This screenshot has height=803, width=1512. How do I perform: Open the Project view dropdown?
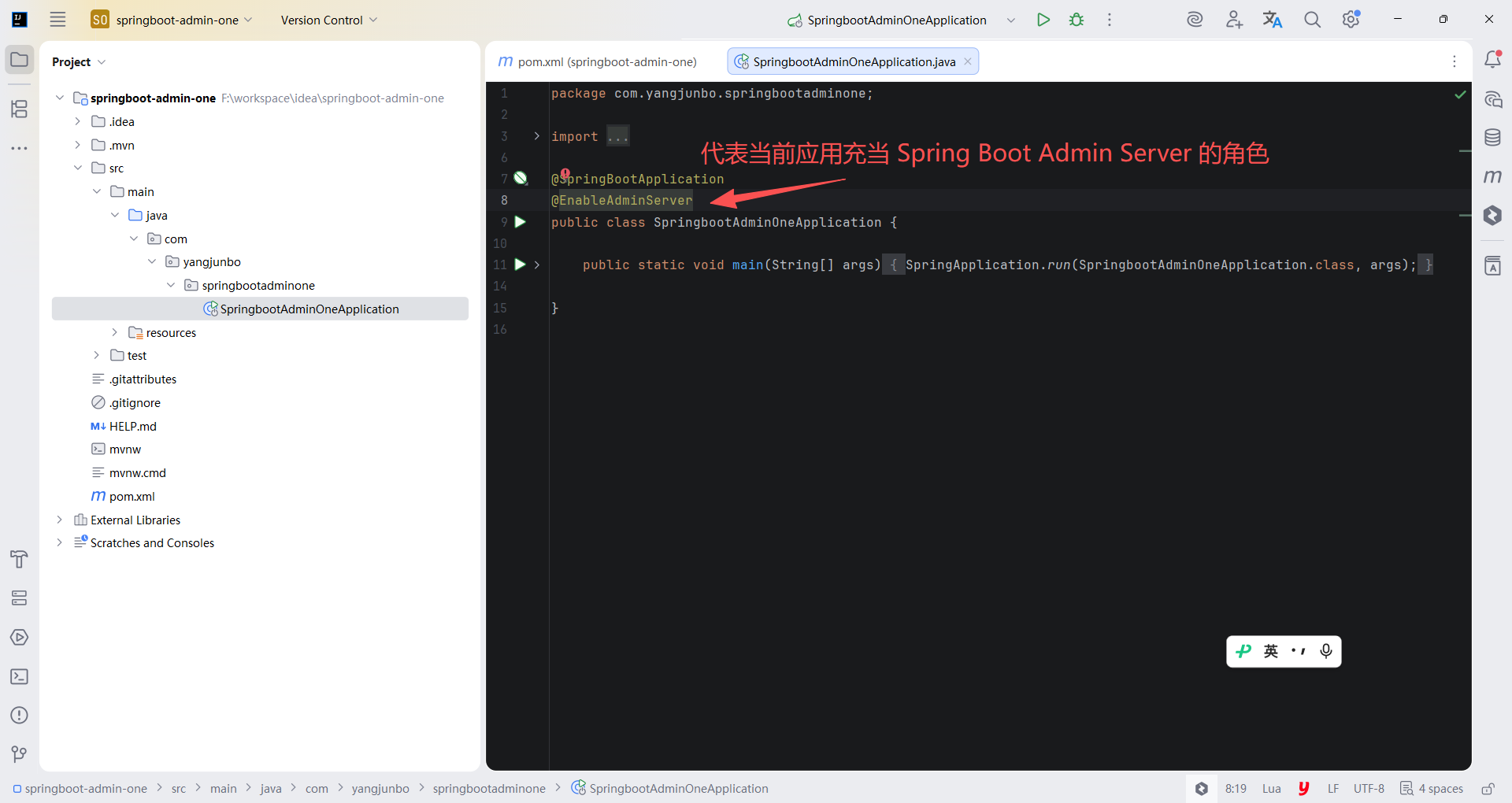tap(79, 61)
